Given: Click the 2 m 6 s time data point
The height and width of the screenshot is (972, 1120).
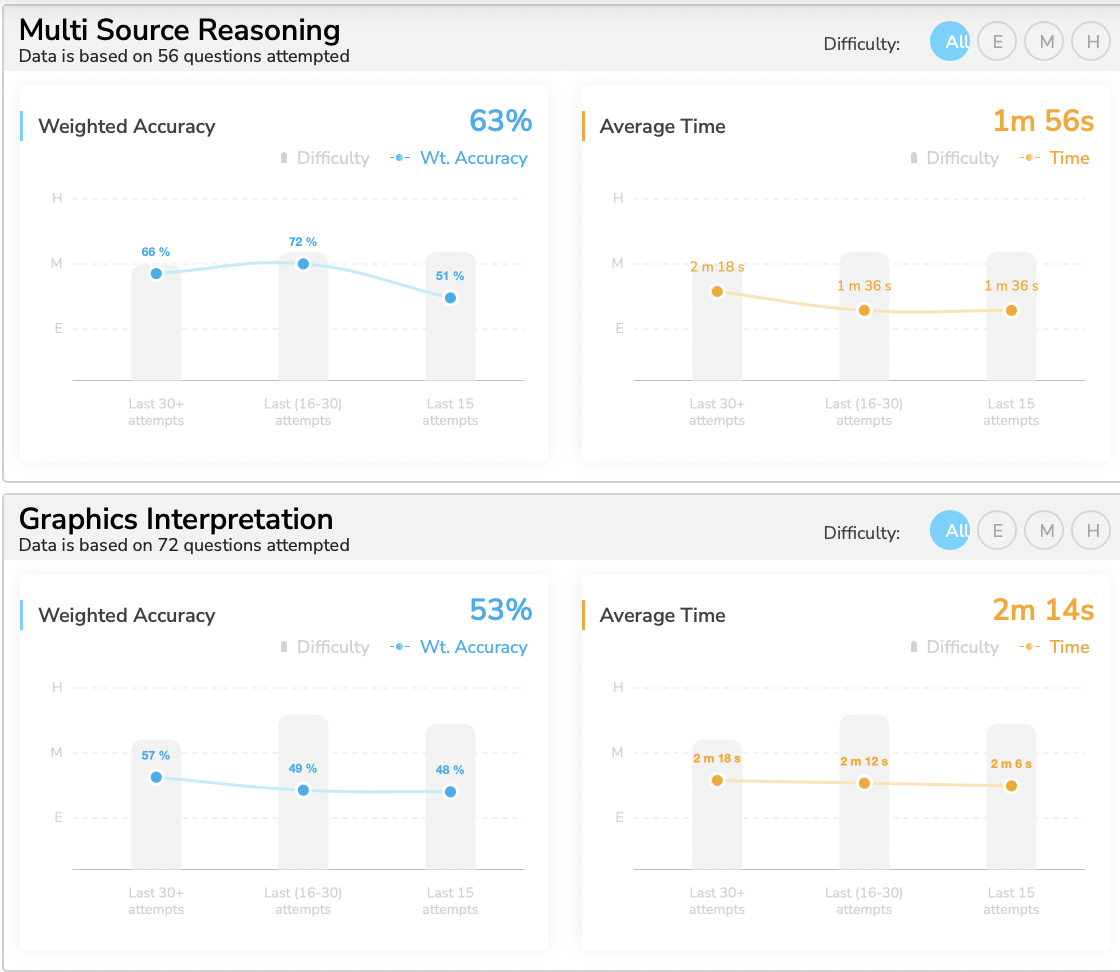Looking at the screenshot, I should (1011, 786).
